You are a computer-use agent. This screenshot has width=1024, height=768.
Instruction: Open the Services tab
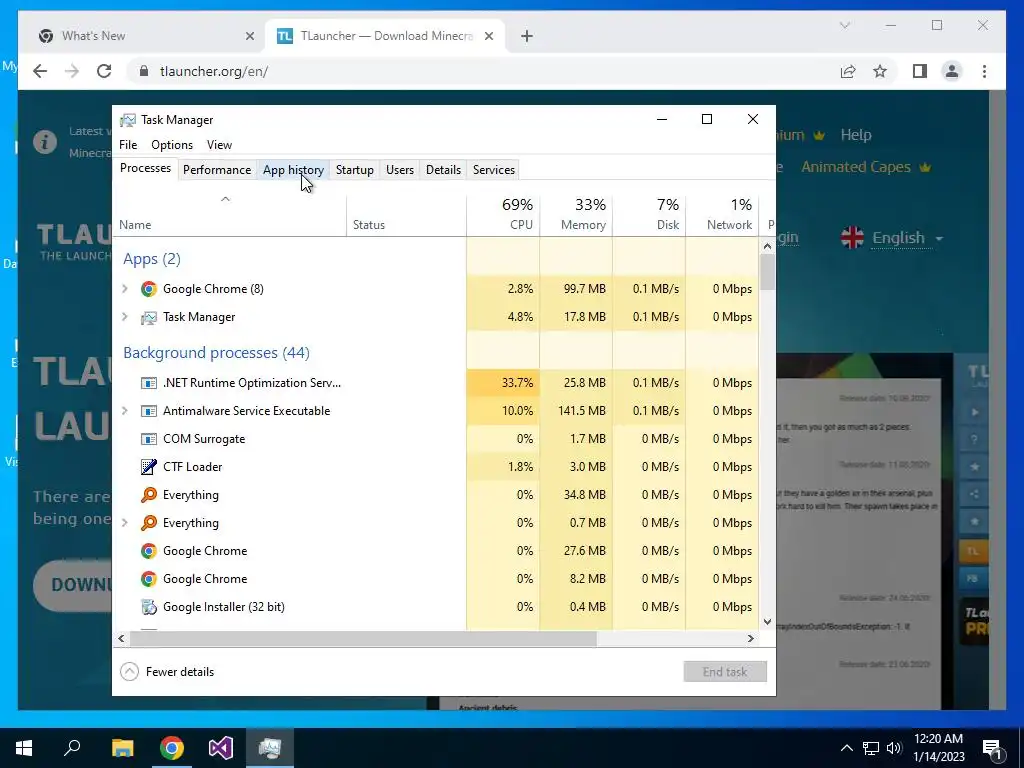tap(494, 170)
